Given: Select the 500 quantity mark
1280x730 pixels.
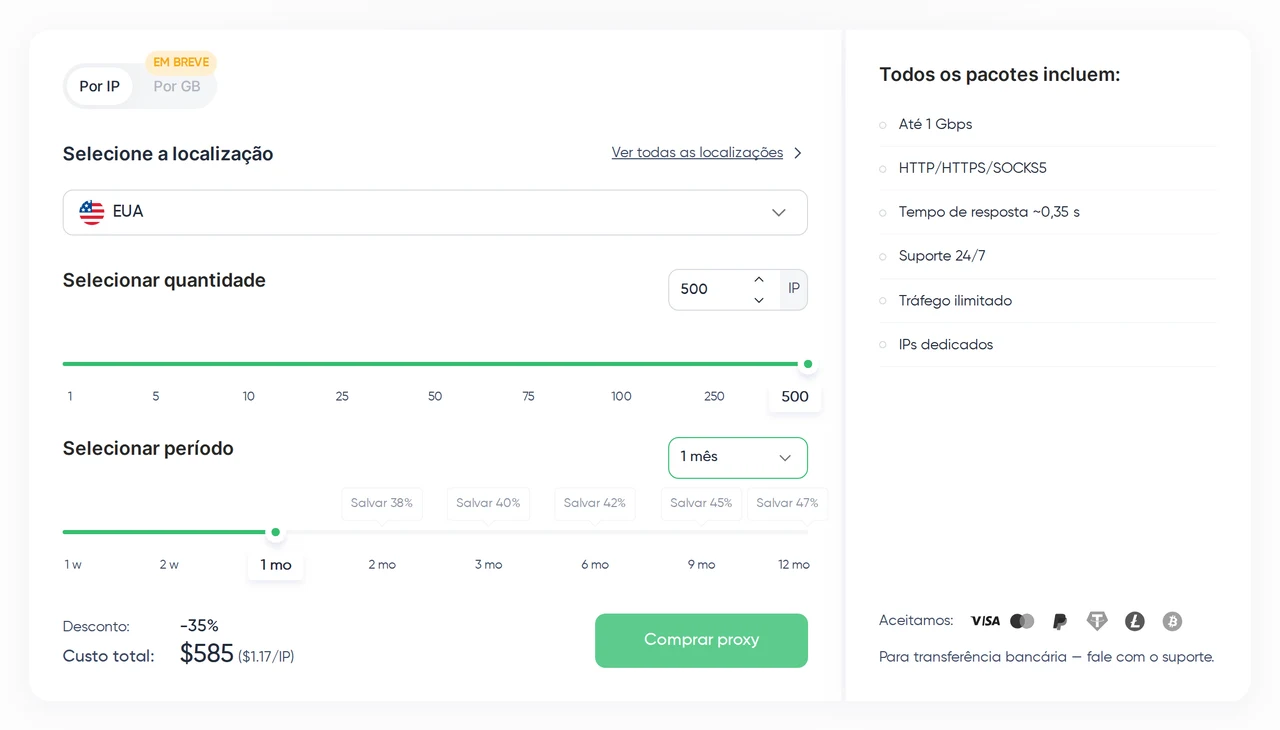Looking at the screenshot, I should 795,397.
